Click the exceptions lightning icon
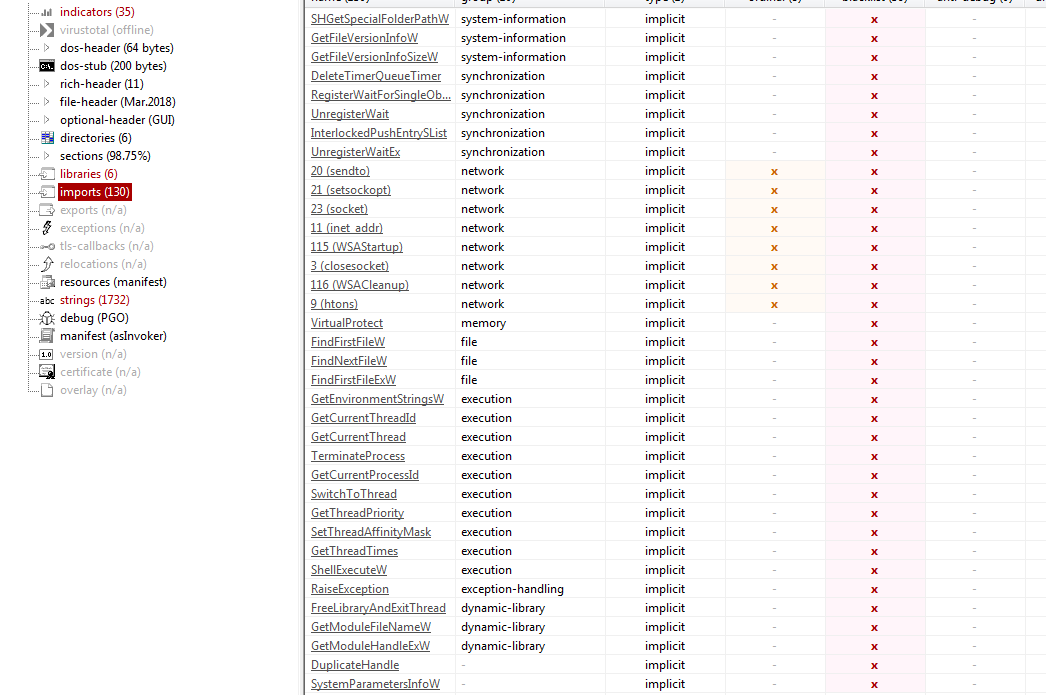Image resolution: width=1046 pixels, height=695 pixels. point(47,228)
